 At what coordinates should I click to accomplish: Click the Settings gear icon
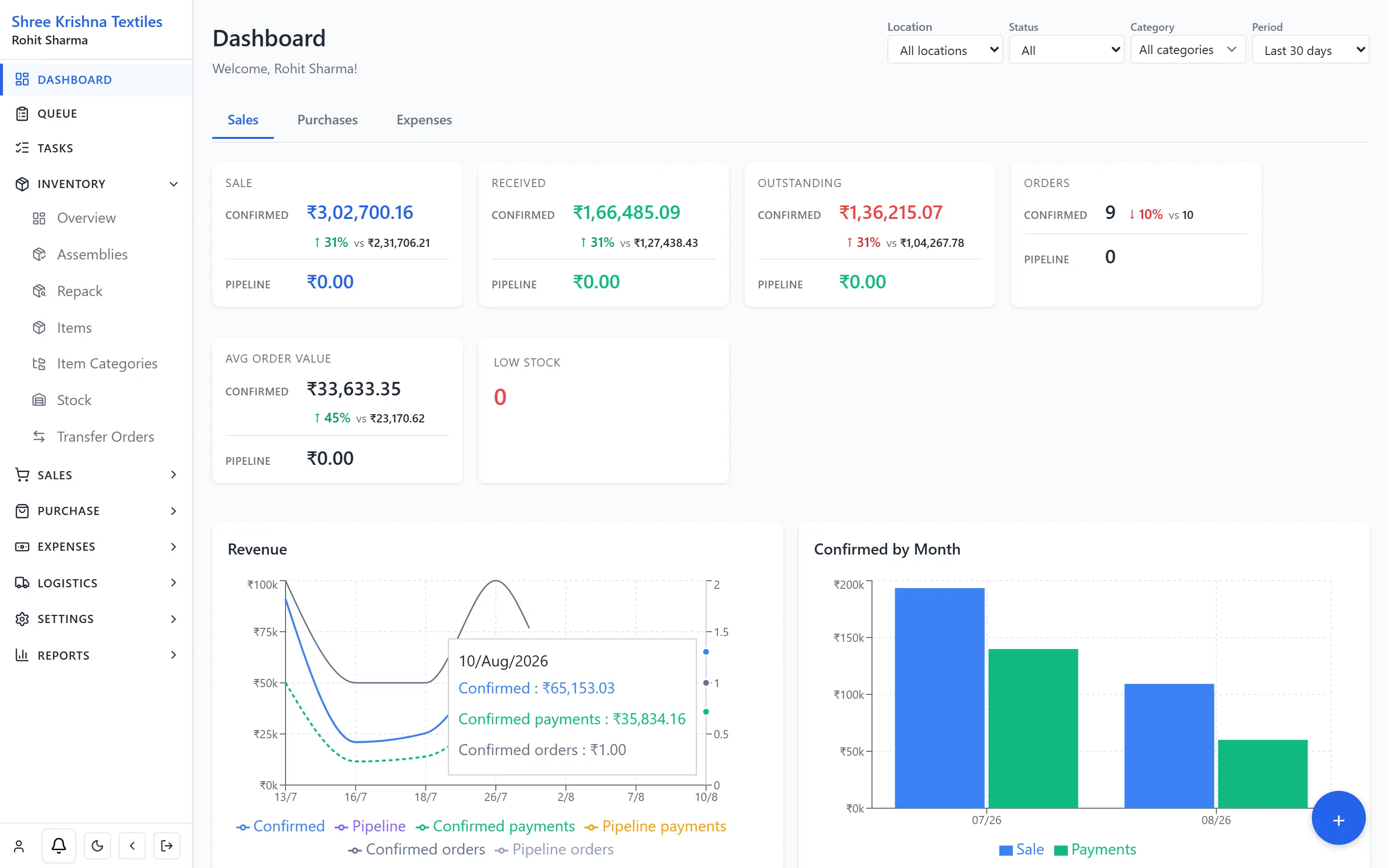click(x=22, y=619)
